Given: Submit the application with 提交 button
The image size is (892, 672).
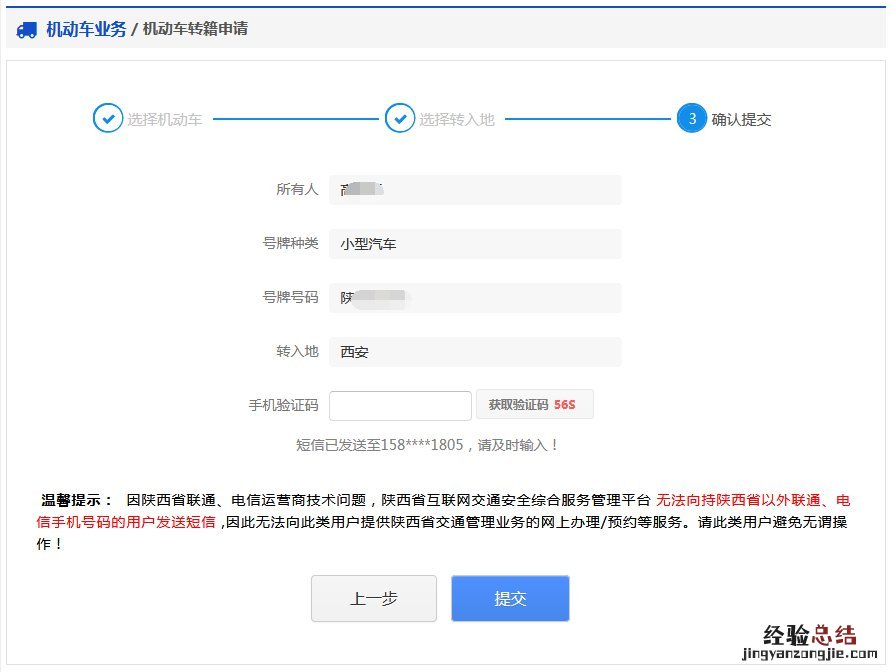Looking at the screenshot, I should 510,598.
